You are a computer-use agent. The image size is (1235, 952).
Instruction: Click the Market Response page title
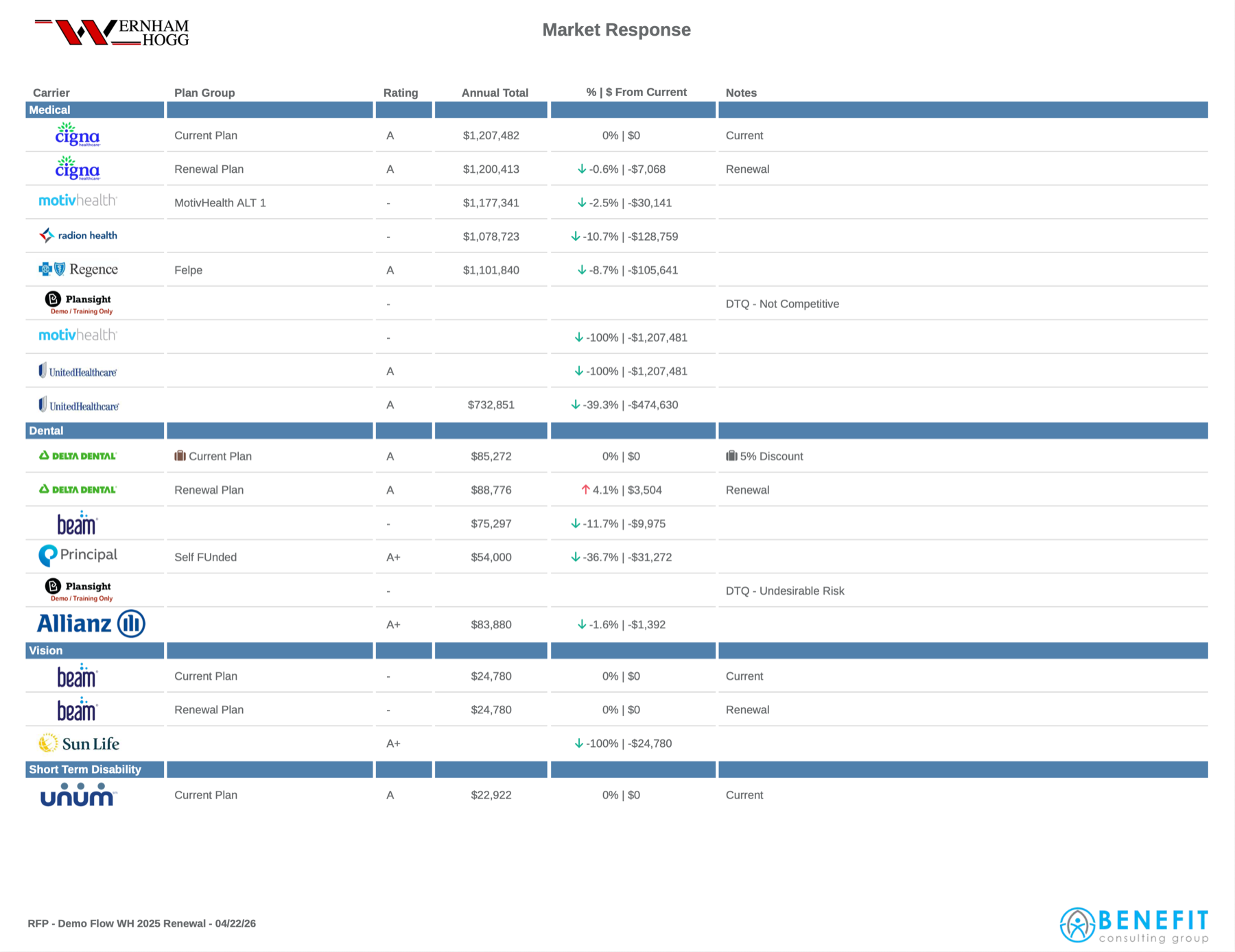tap(616, 30)
